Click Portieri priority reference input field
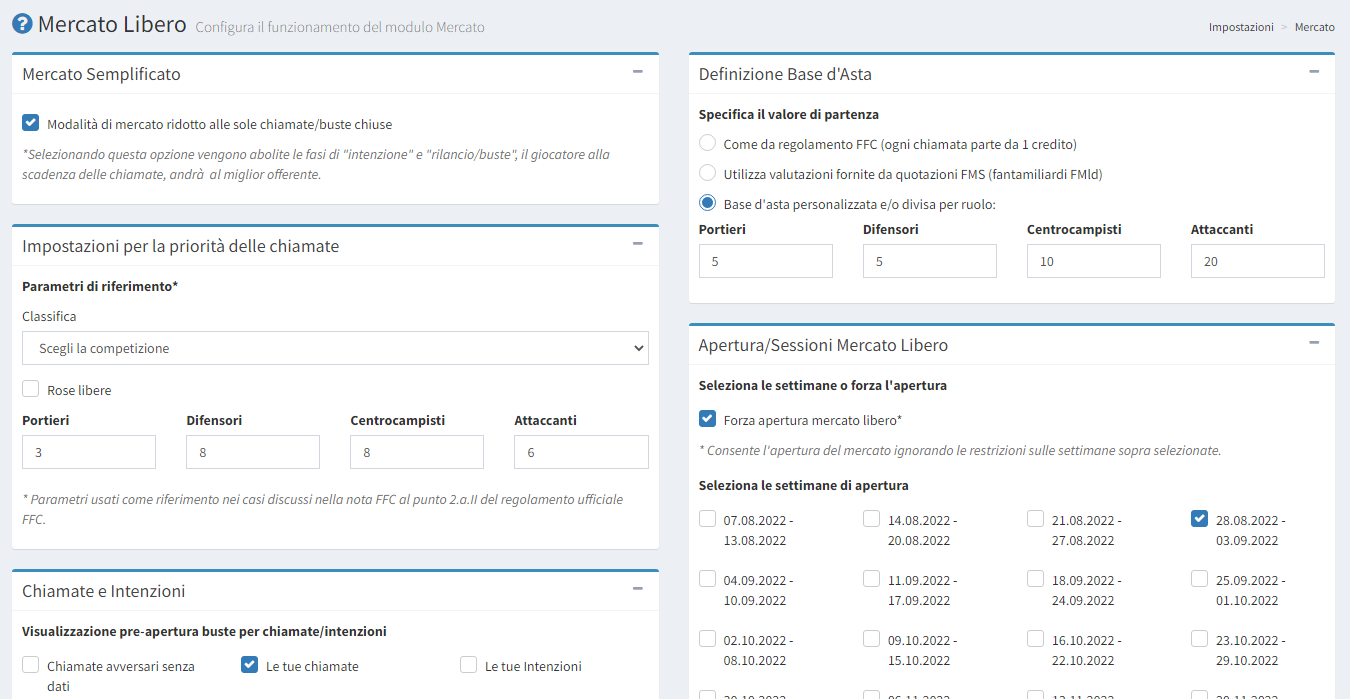 point(89,452)
